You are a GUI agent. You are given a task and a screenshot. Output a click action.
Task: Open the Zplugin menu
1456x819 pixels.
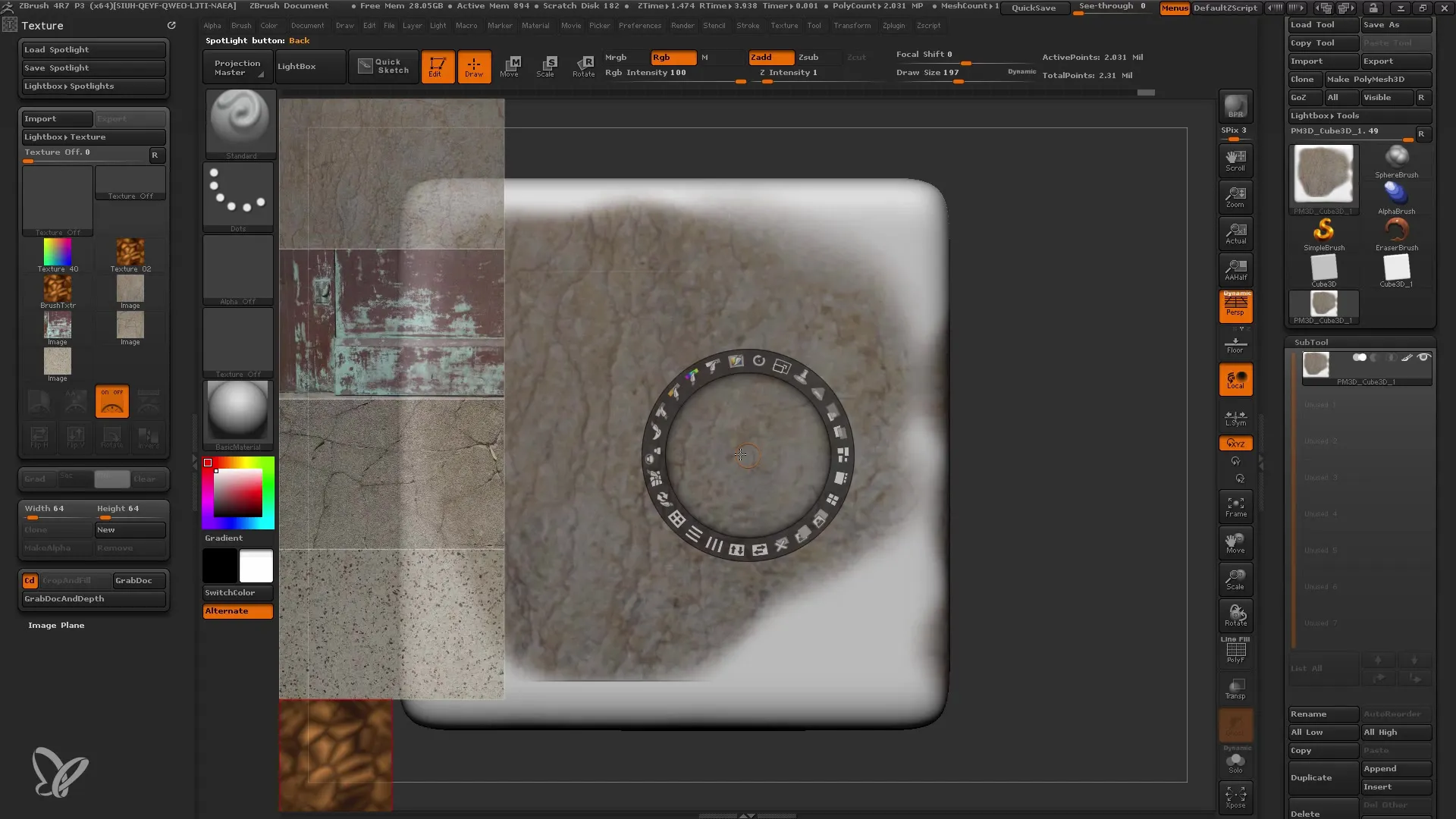pyautogui.click(x=893, y=25)
